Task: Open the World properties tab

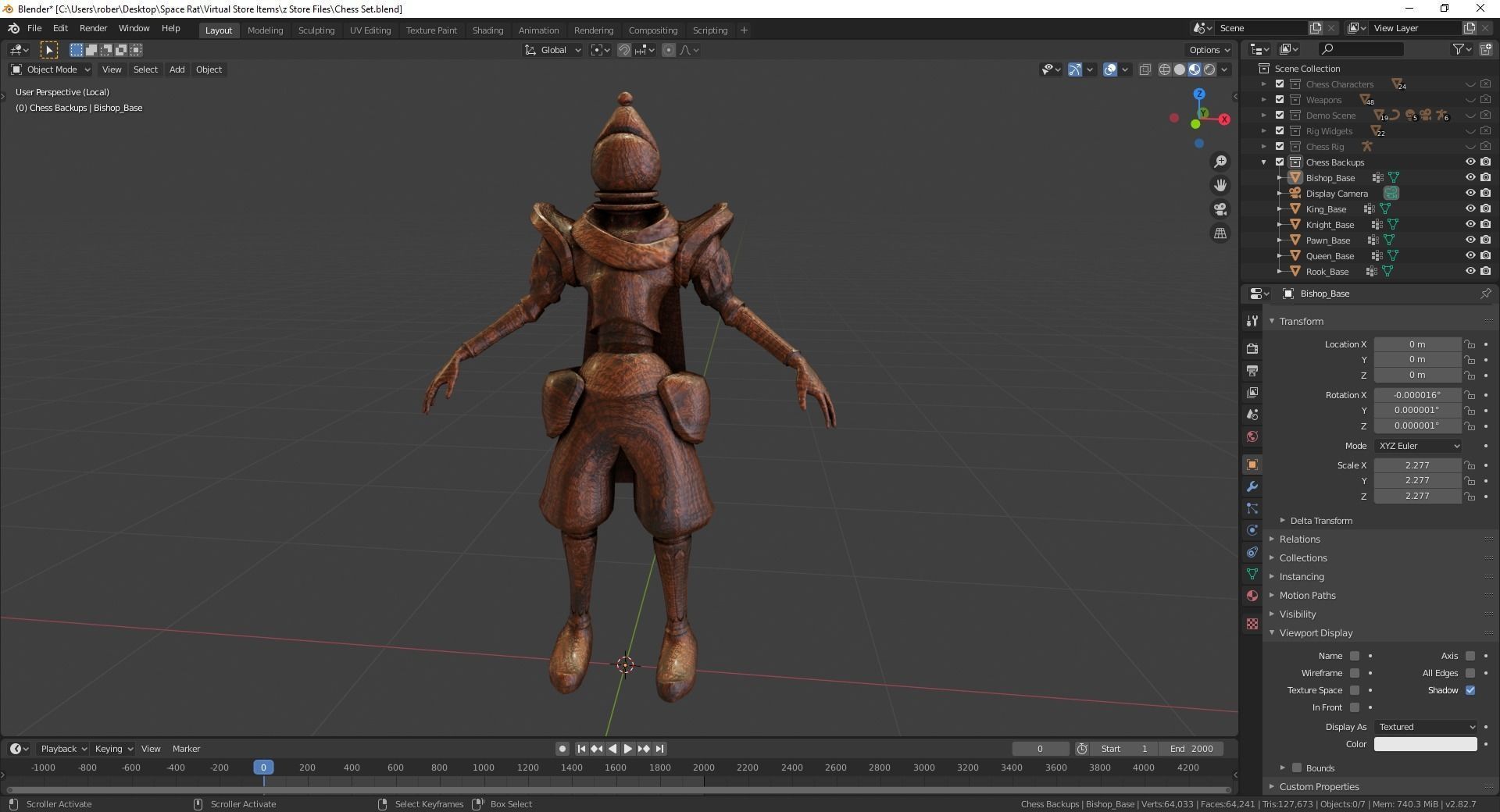Action: [1252, 436]
